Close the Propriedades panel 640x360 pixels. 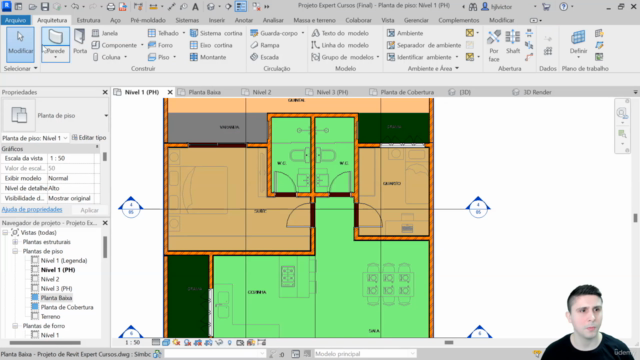(x=105, y=92)
